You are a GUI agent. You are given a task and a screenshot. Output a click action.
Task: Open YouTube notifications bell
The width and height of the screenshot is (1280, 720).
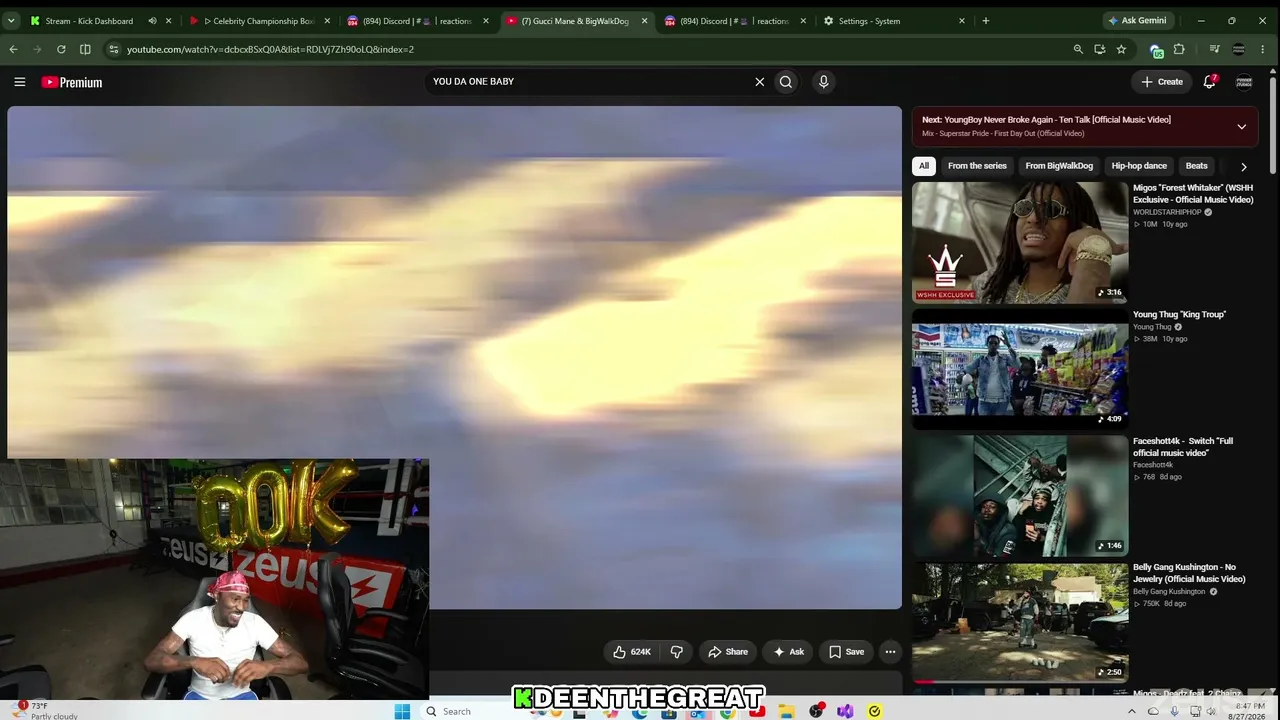tap(1209, 82)
